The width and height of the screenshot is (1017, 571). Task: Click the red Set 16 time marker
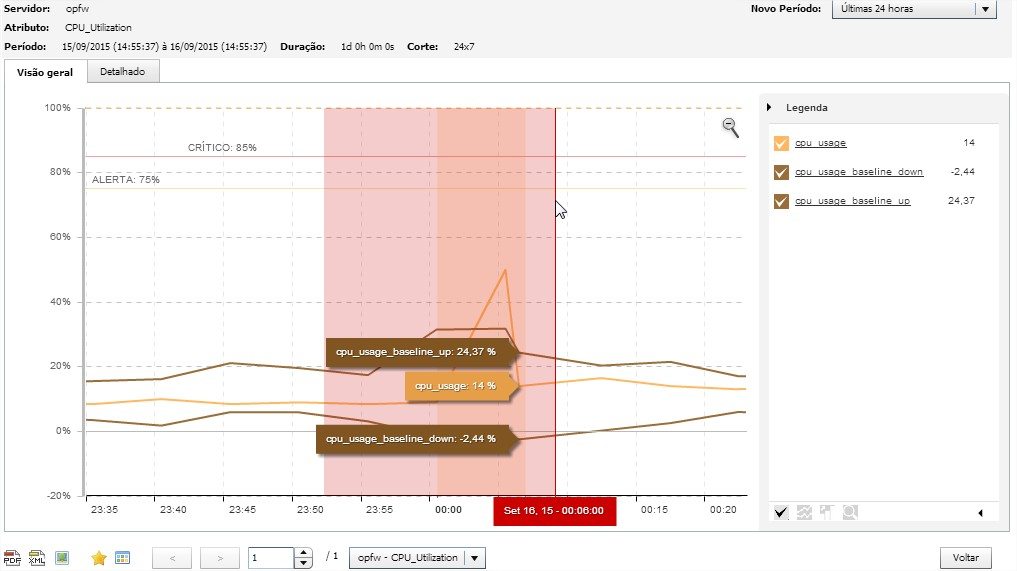(554, 510)
